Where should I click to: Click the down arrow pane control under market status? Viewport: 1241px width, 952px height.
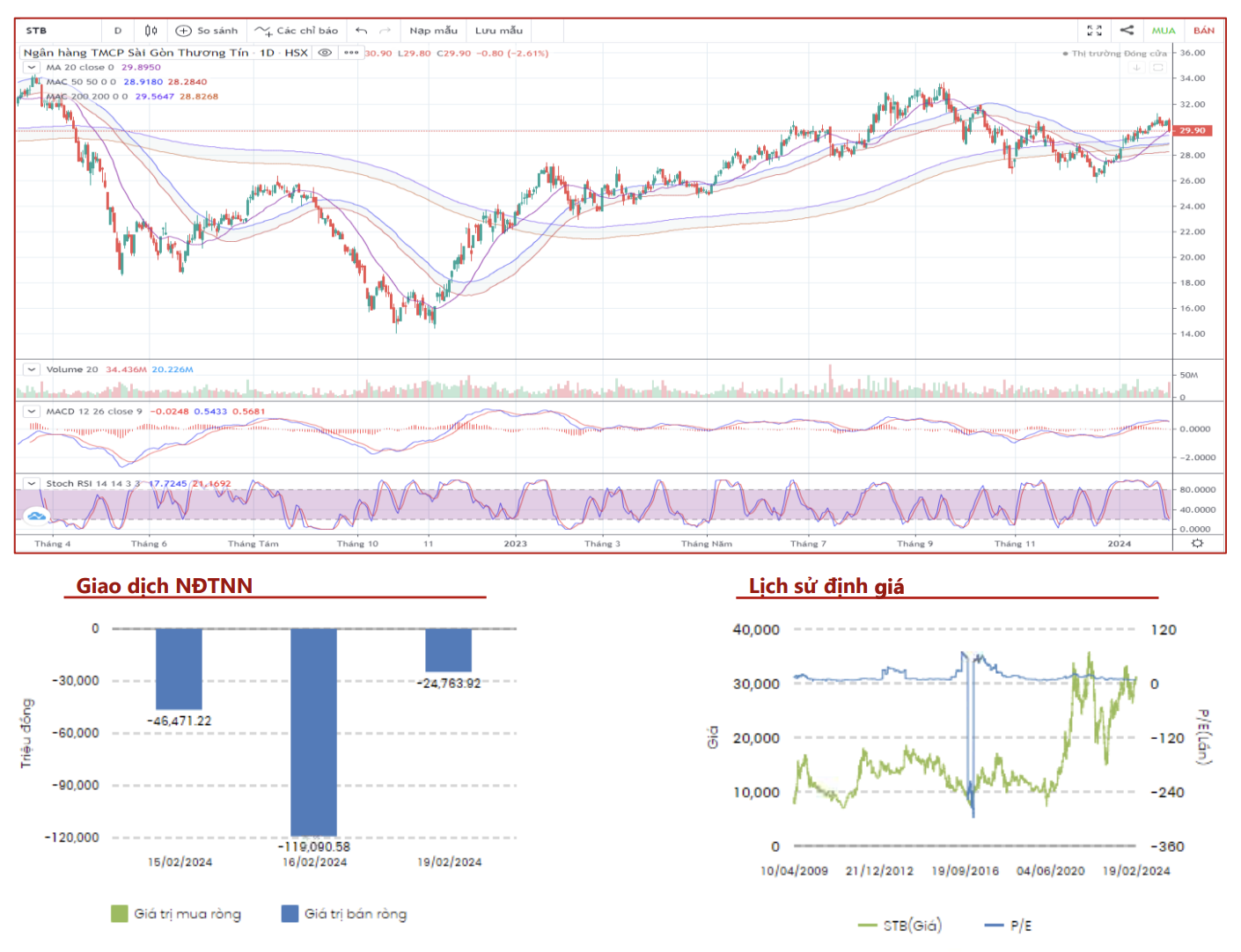coord(1137,68)
